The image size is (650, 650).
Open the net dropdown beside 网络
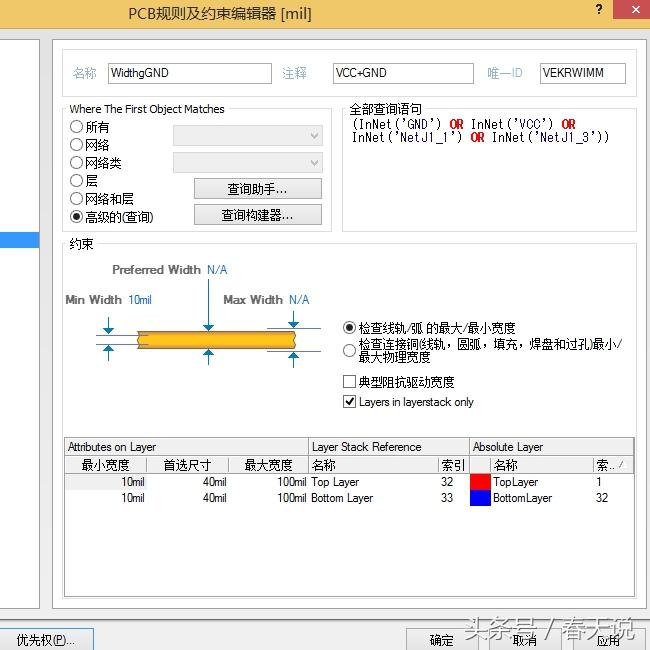(x=248, y=136)
